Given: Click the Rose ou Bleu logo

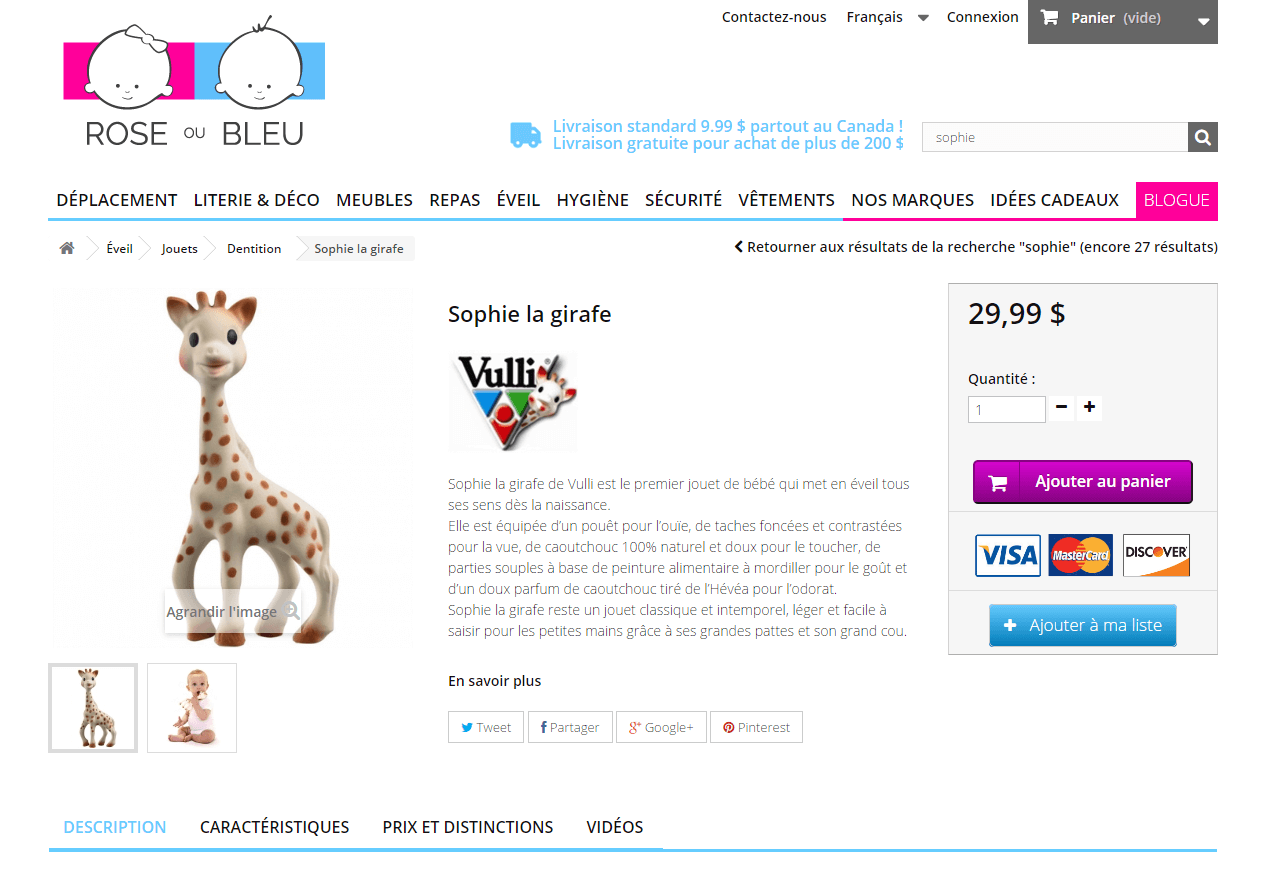Looking at the screenshot, I should (194, 83).
